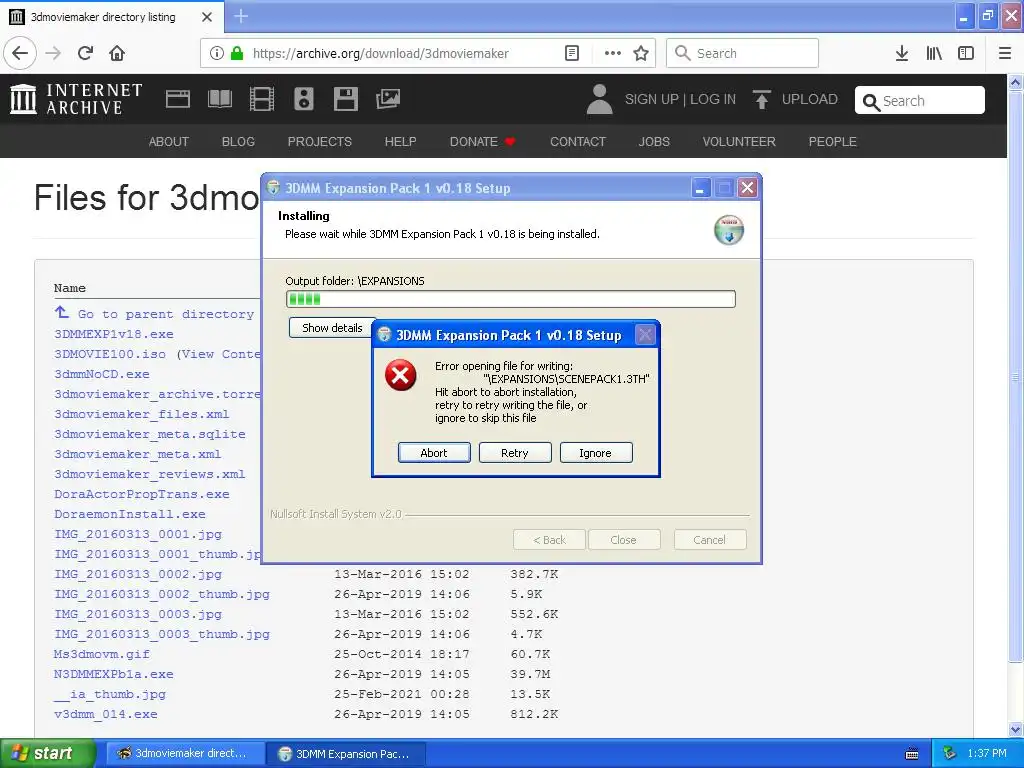Reload the page with the refresh icon

click(86, 53)
